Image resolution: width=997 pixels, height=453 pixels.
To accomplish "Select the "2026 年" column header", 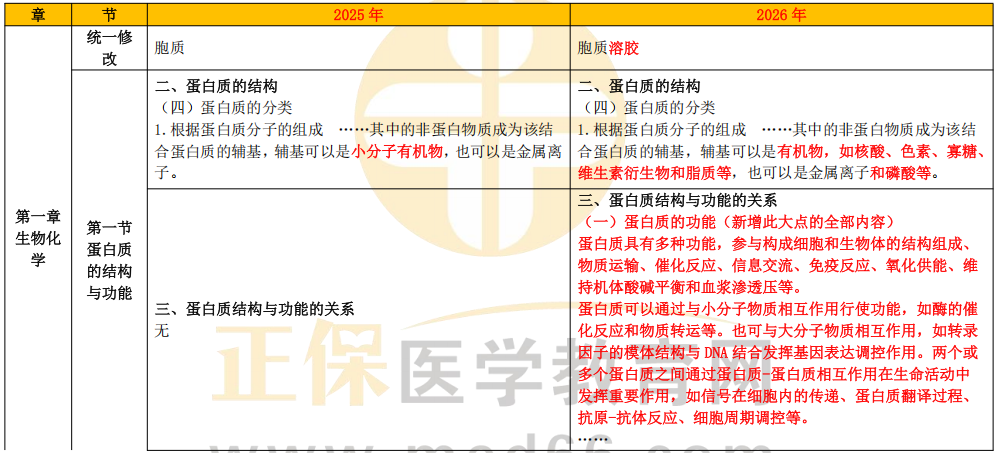I will [782, 15].
